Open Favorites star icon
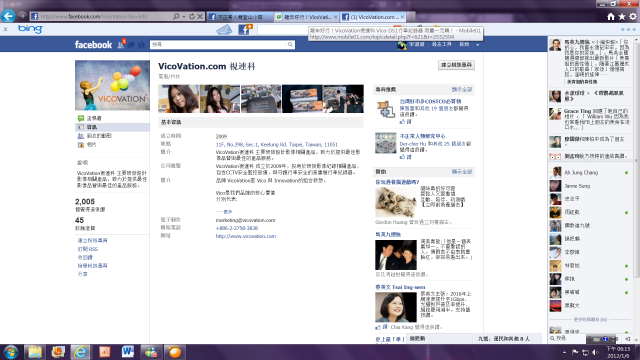The width and height of the screenshot is (640, 360). point(622,16)
